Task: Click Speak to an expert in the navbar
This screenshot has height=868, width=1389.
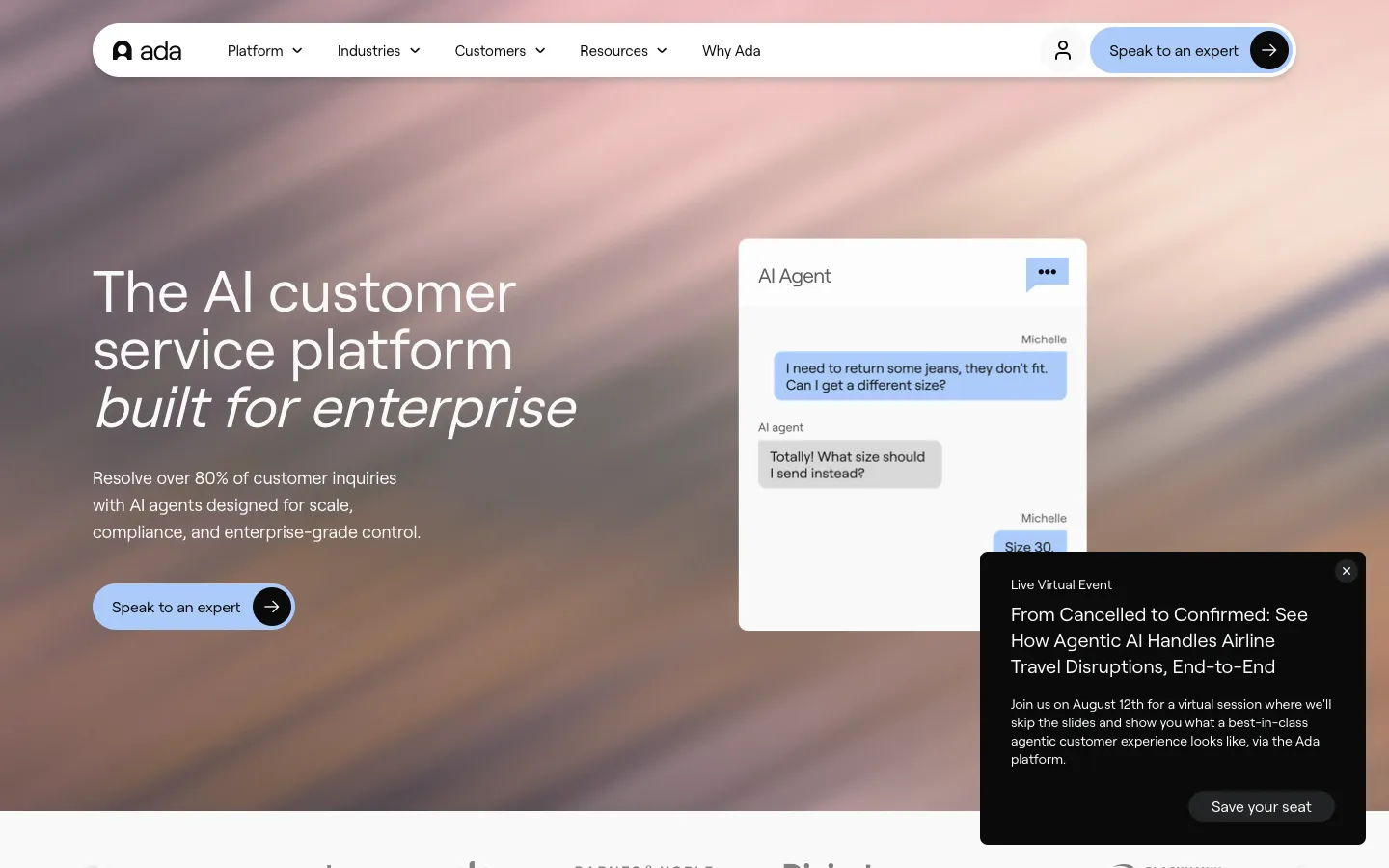Action: tap(1191, 50)
